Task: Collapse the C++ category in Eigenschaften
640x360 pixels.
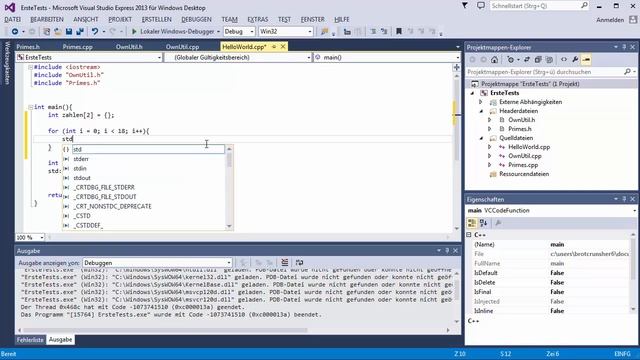Action: point(469,235)
